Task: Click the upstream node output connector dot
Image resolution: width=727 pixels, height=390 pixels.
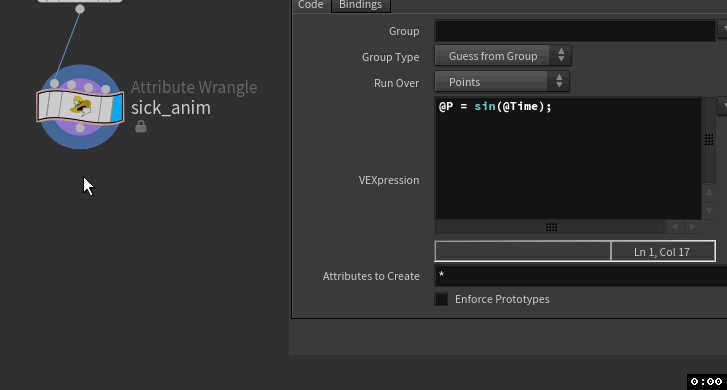Action: coord(80,9)
